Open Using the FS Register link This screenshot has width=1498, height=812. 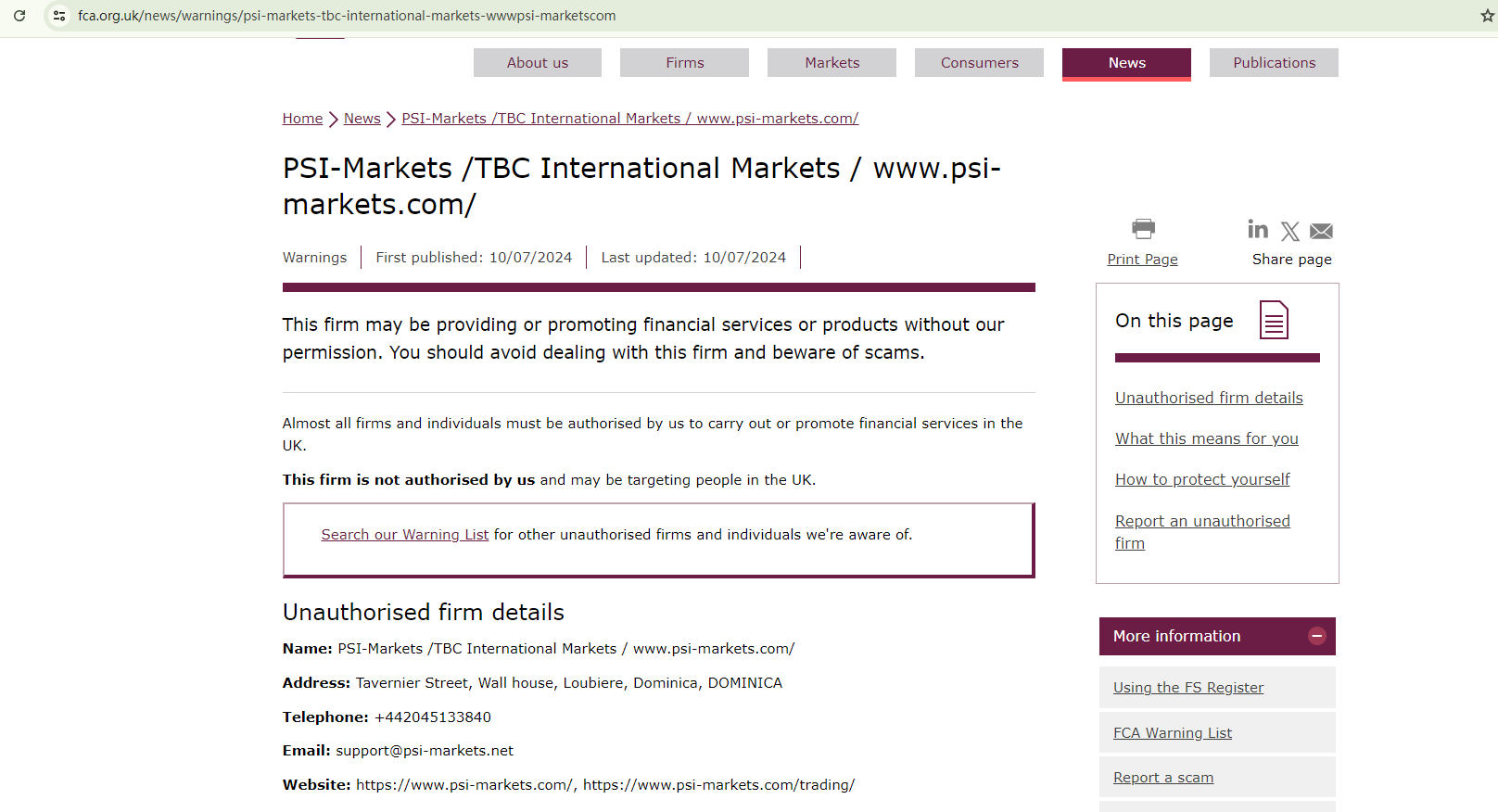[x=1188, y=688]
